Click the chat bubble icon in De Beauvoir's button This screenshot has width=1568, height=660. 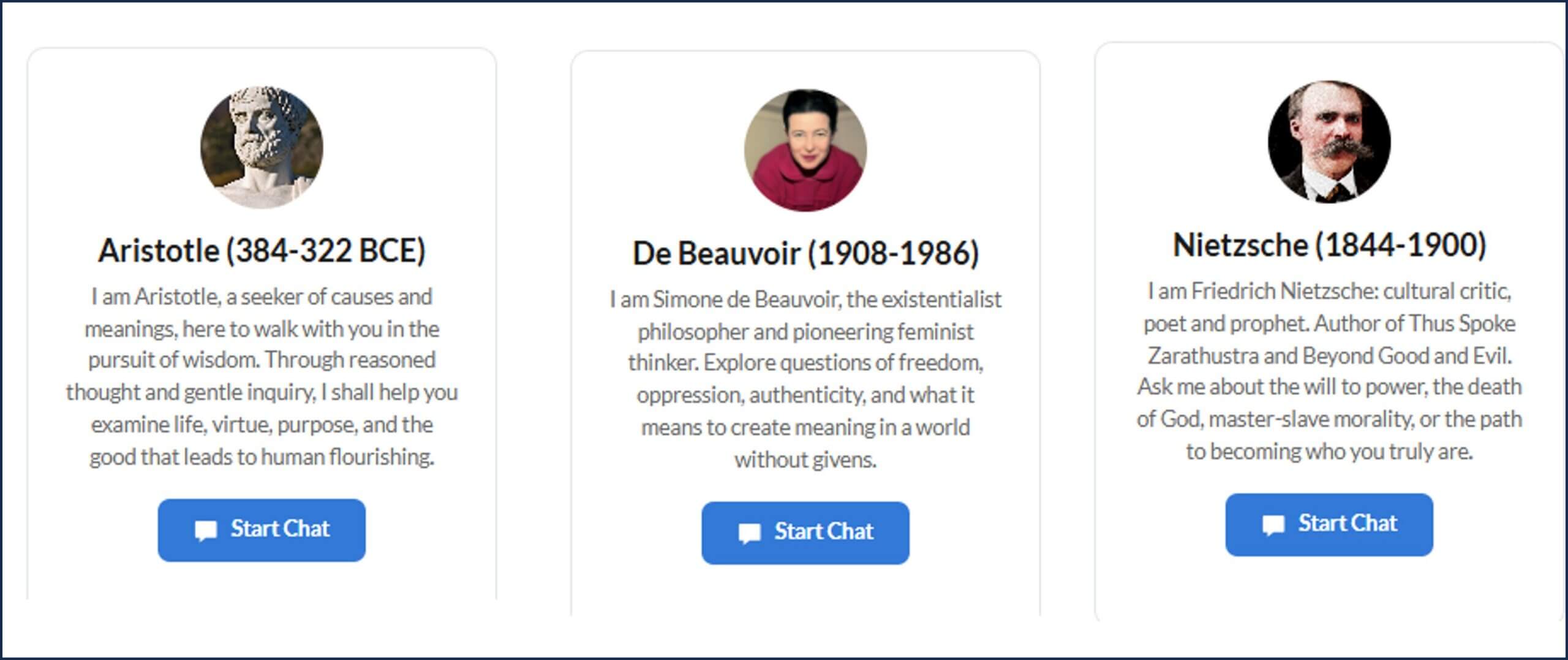click(x=750, y=533)
